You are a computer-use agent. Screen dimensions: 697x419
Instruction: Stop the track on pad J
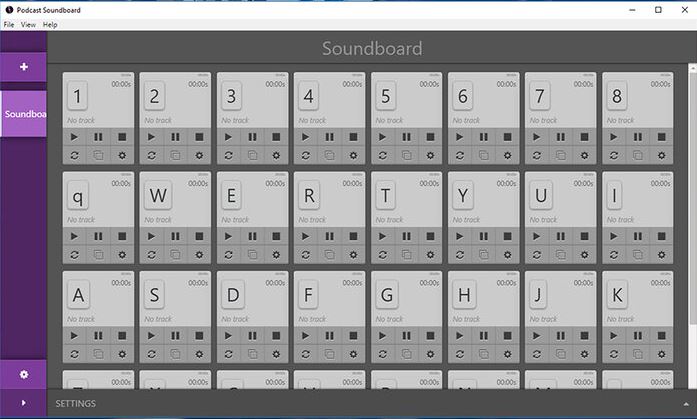pos(585,336)
